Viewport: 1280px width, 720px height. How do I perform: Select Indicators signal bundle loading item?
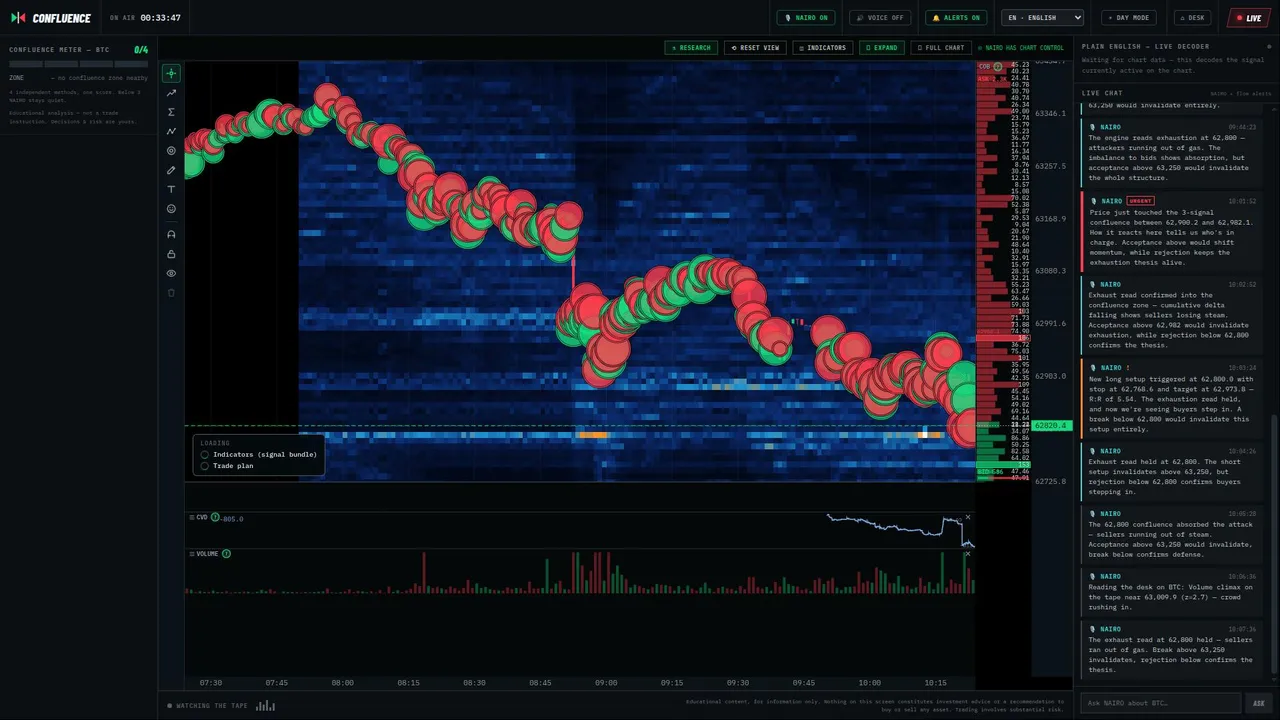[258, 454]
